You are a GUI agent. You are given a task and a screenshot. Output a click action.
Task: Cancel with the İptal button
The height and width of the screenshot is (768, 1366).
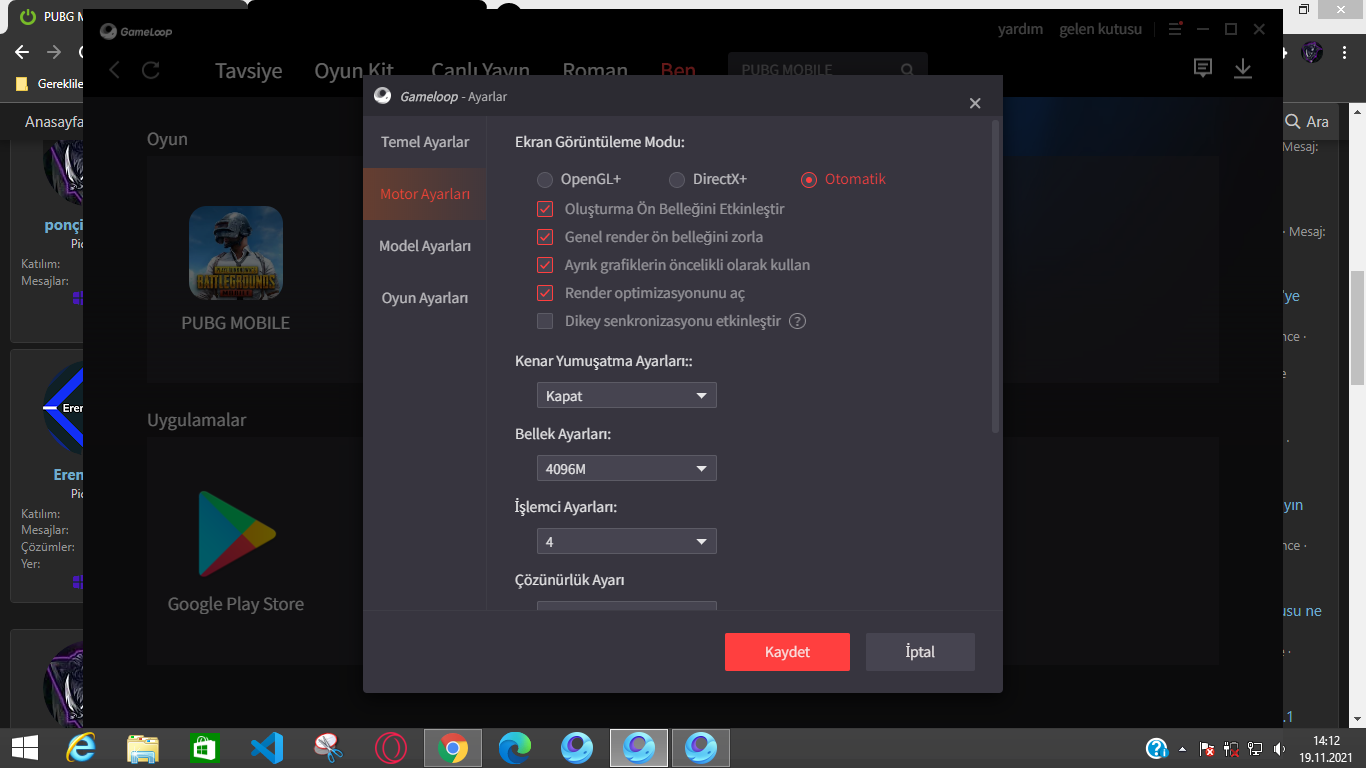920,652
